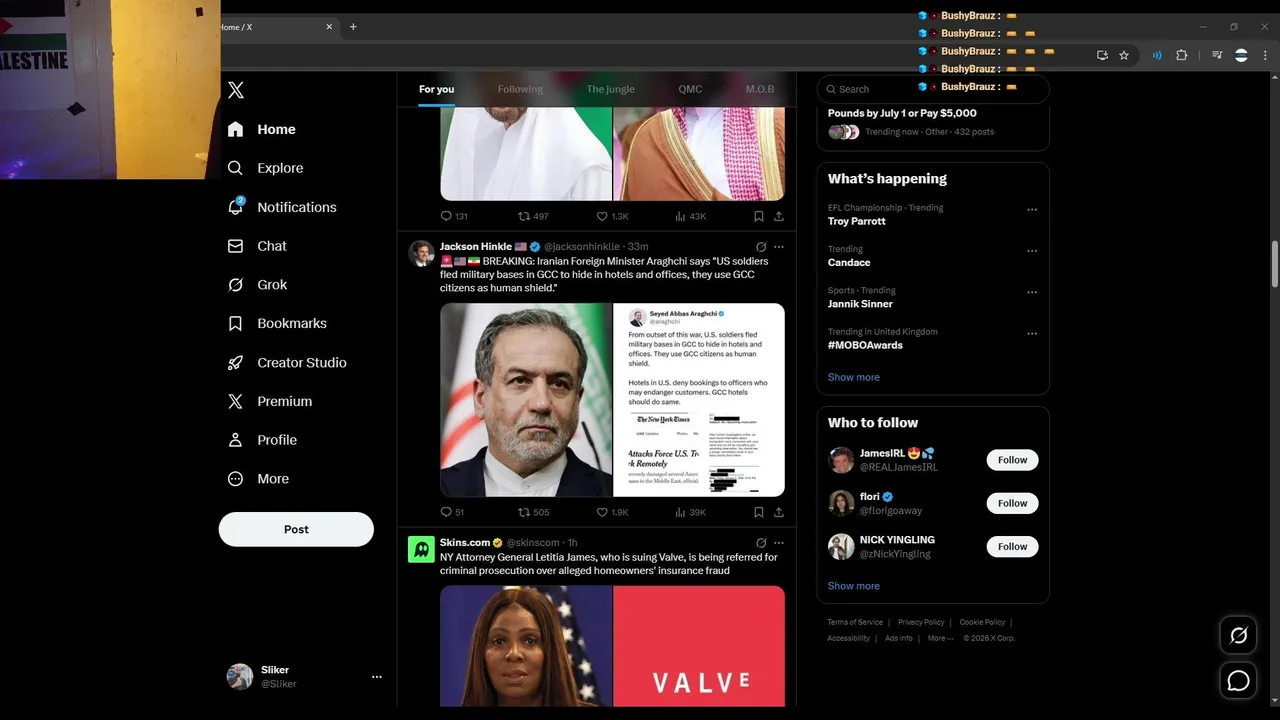Open new browser tab plus button
The width and height of the screenshot is (1280, 720).
pyautogui.click(x=353, y=27)
